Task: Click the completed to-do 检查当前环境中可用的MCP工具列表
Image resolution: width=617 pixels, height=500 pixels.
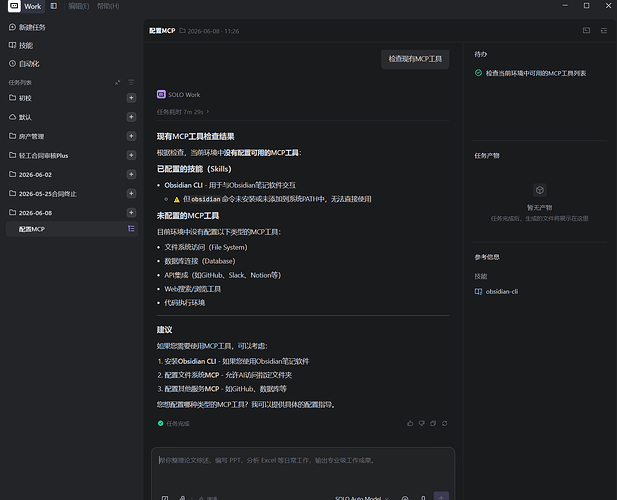Action: coord(530,73)
